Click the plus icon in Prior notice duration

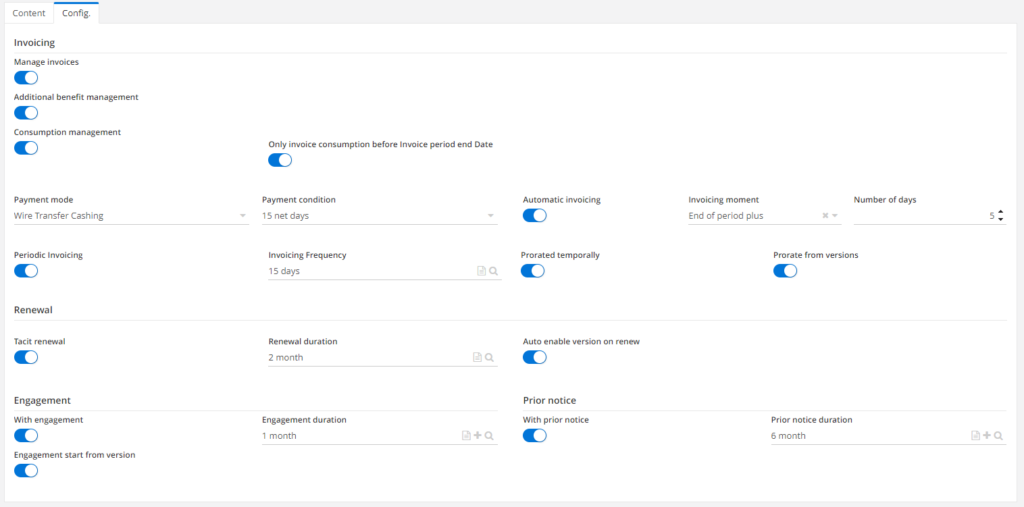point(986,436)
